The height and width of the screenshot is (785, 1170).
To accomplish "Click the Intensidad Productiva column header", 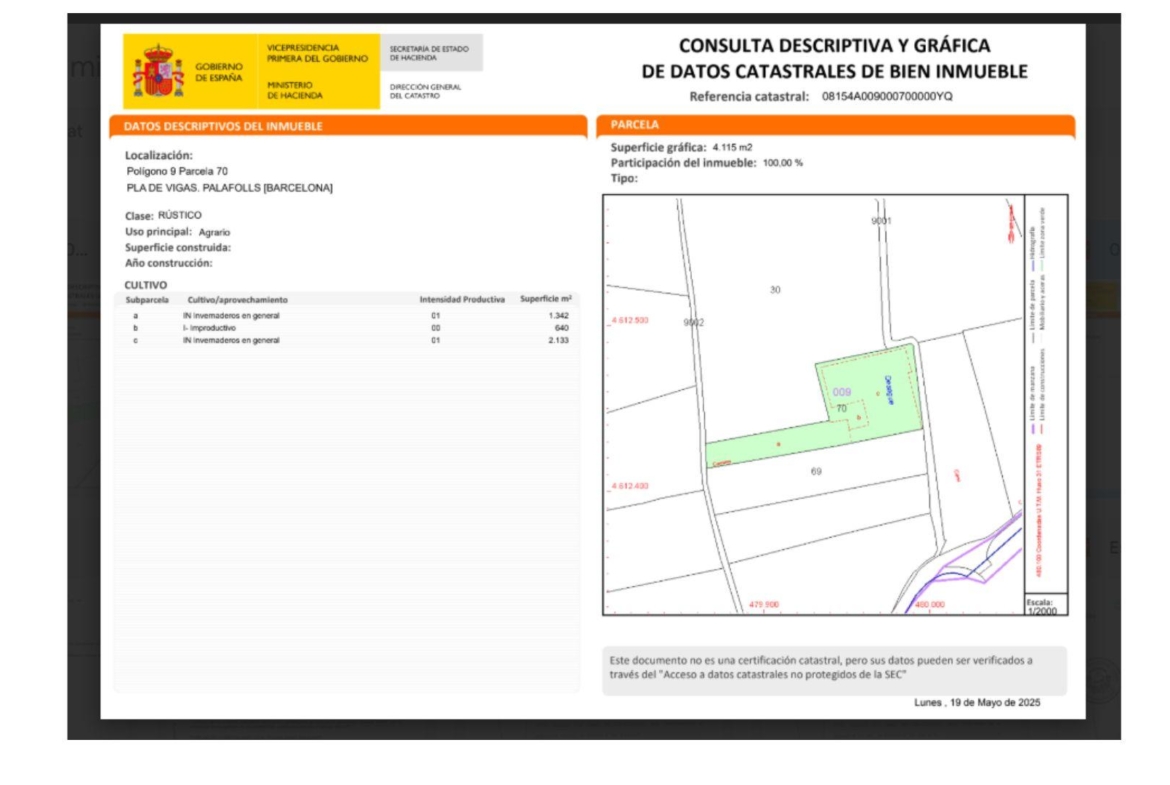I will (461, 299).
